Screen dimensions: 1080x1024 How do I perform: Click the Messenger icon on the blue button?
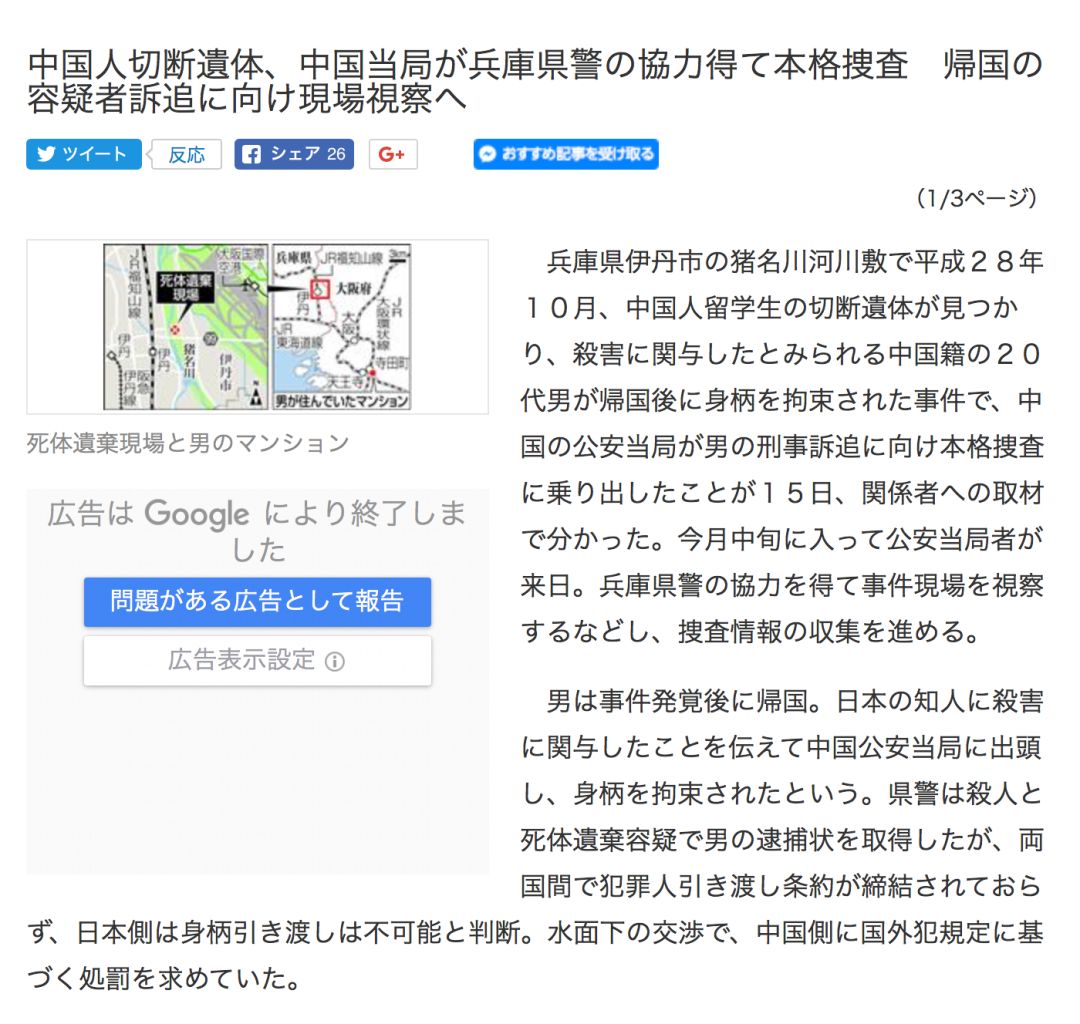[x=487, y=154]
